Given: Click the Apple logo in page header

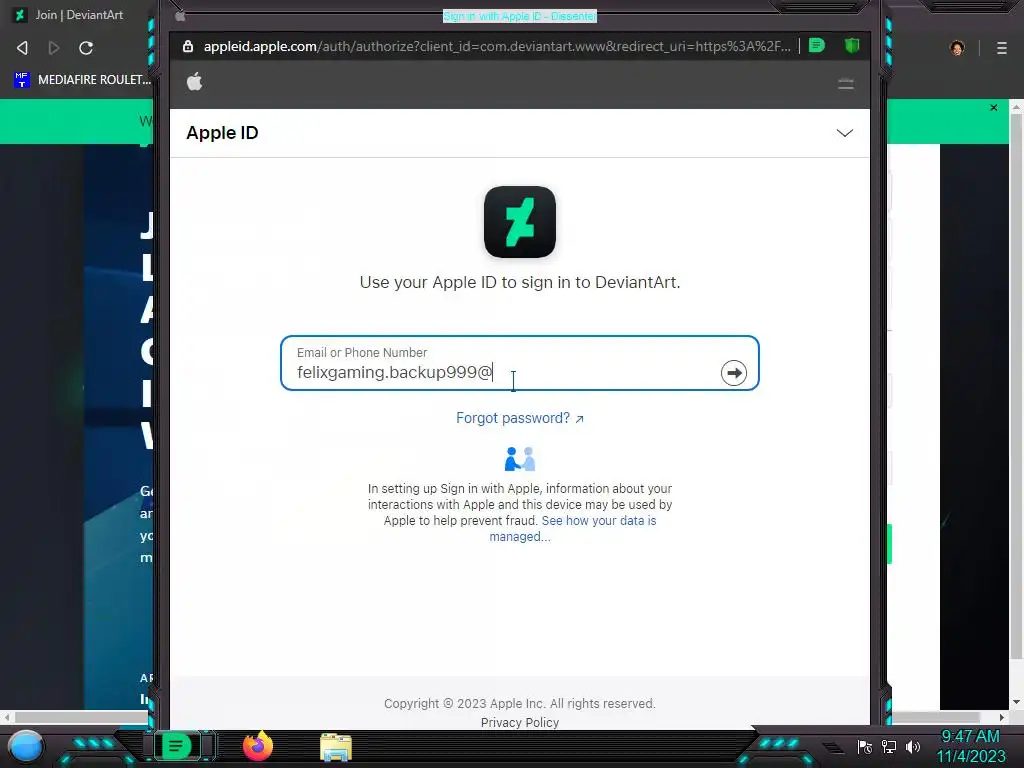Looking at the screenshot, I should (195, 82).
